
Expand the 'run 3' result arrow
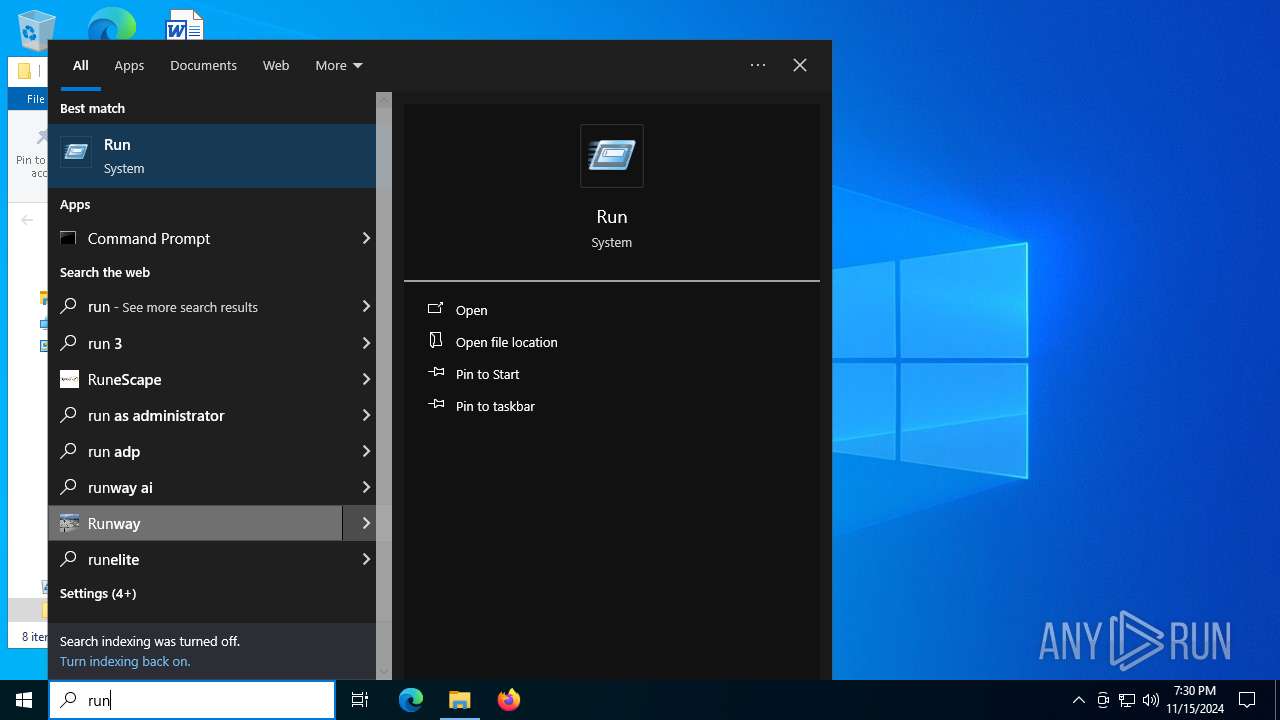(x=366, y=343)
